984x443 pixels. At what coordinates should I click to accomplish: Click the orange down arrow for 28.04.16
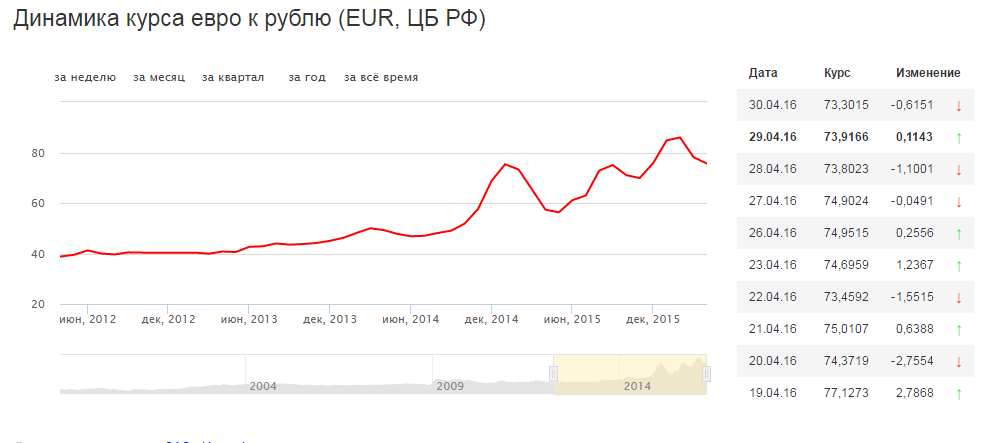957,169
